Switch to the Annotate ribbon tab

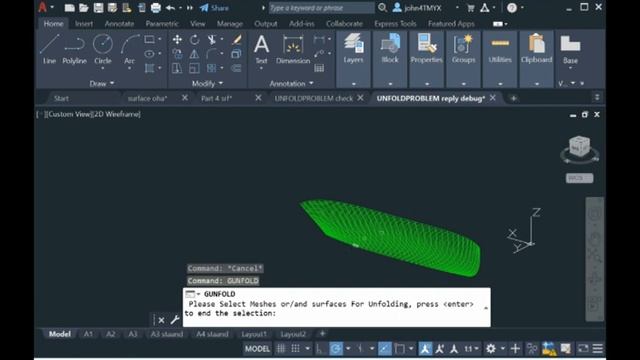click(119, 24)
